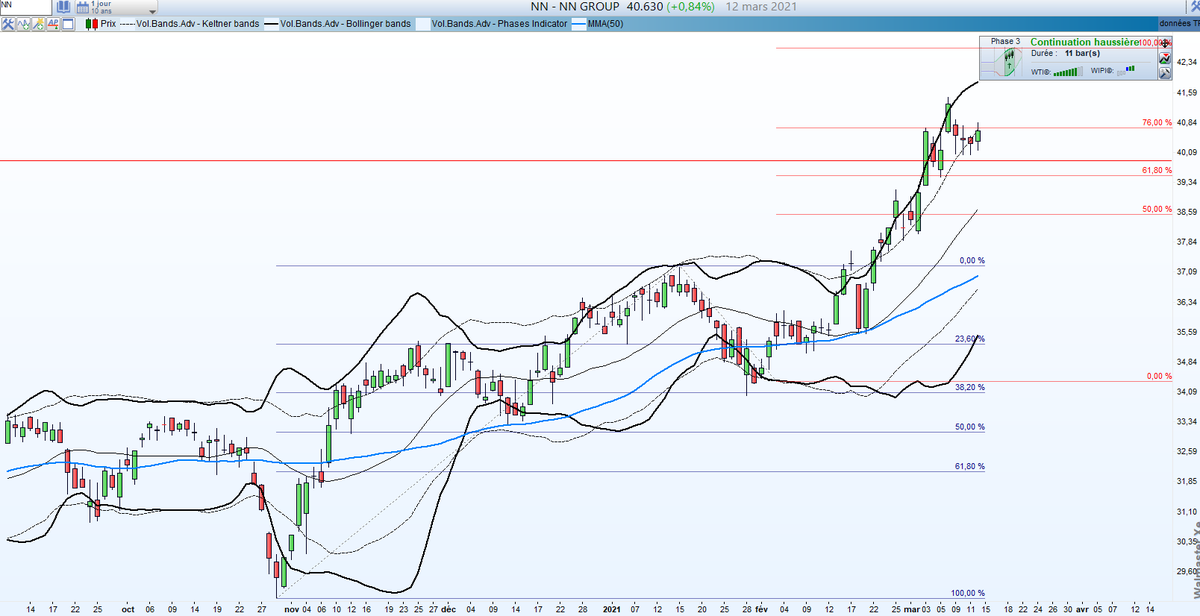Click the red 50,00 % Fibonacci label
Viewport: 1200px width, 616px height.
click(x=1156, y=209)
